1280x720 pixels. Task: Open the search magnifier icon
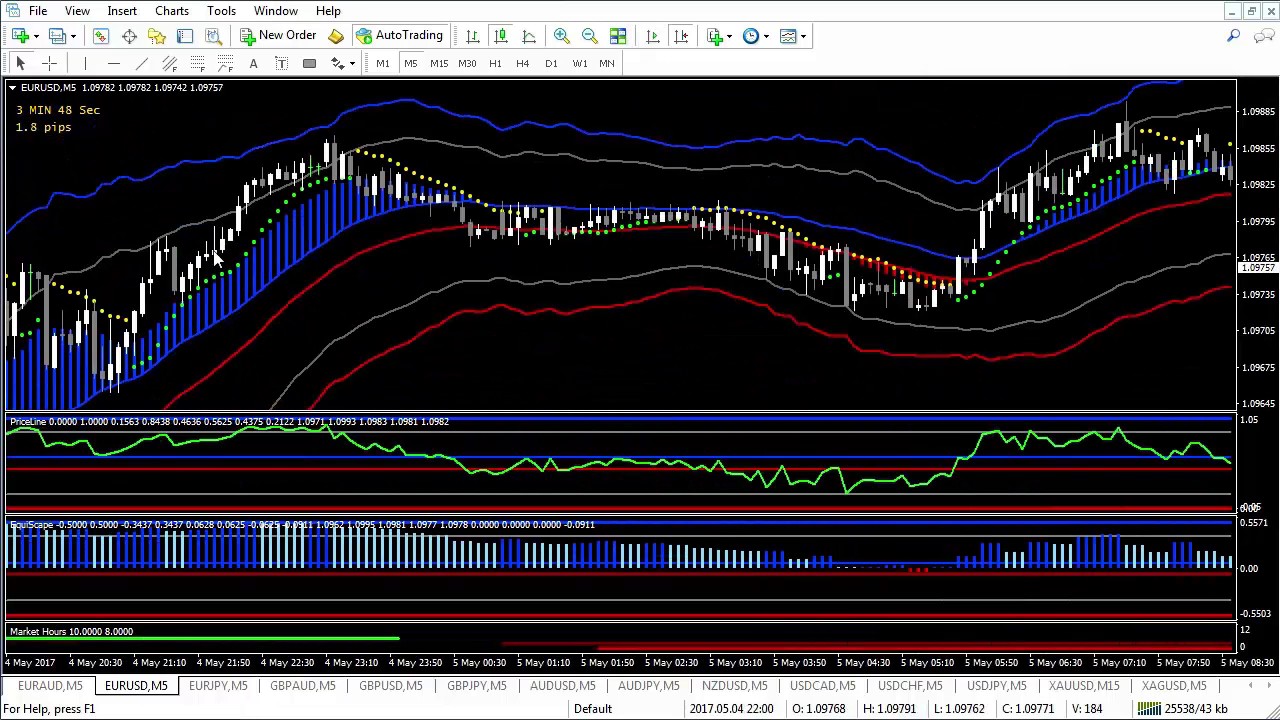point(1234,36)
